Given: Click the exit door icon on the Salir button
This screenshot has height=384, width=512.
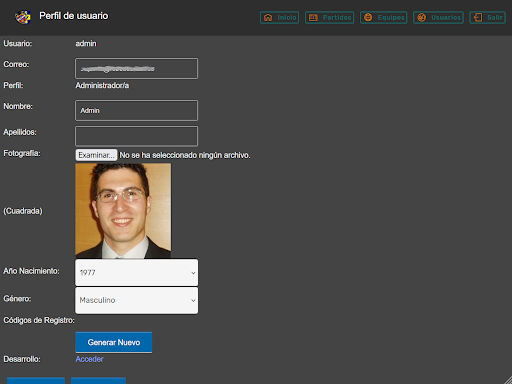Looking at the screenshot, I should 478,18.
